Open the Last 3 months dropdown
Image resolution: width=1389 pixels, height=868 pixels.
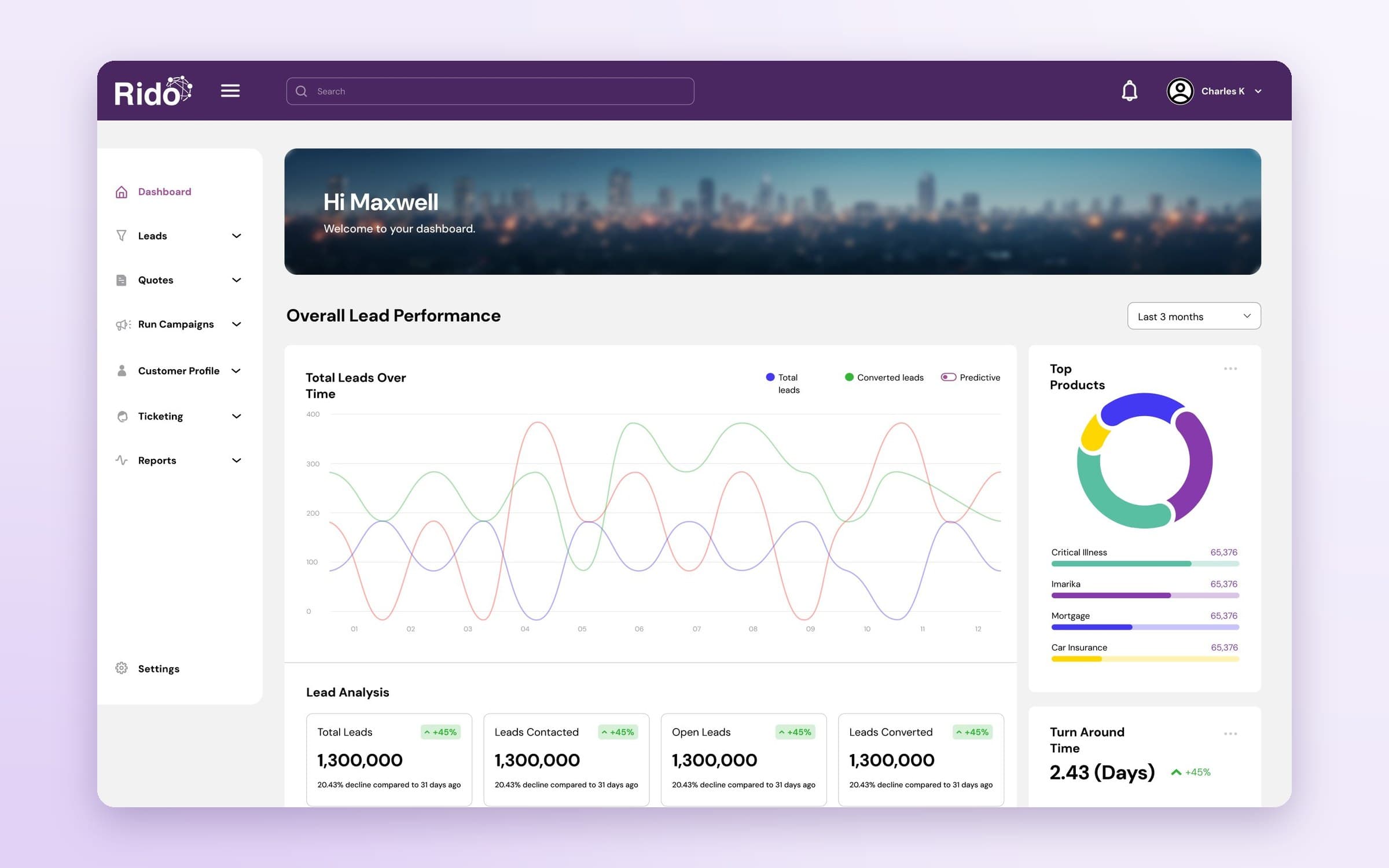point(1194,316)
